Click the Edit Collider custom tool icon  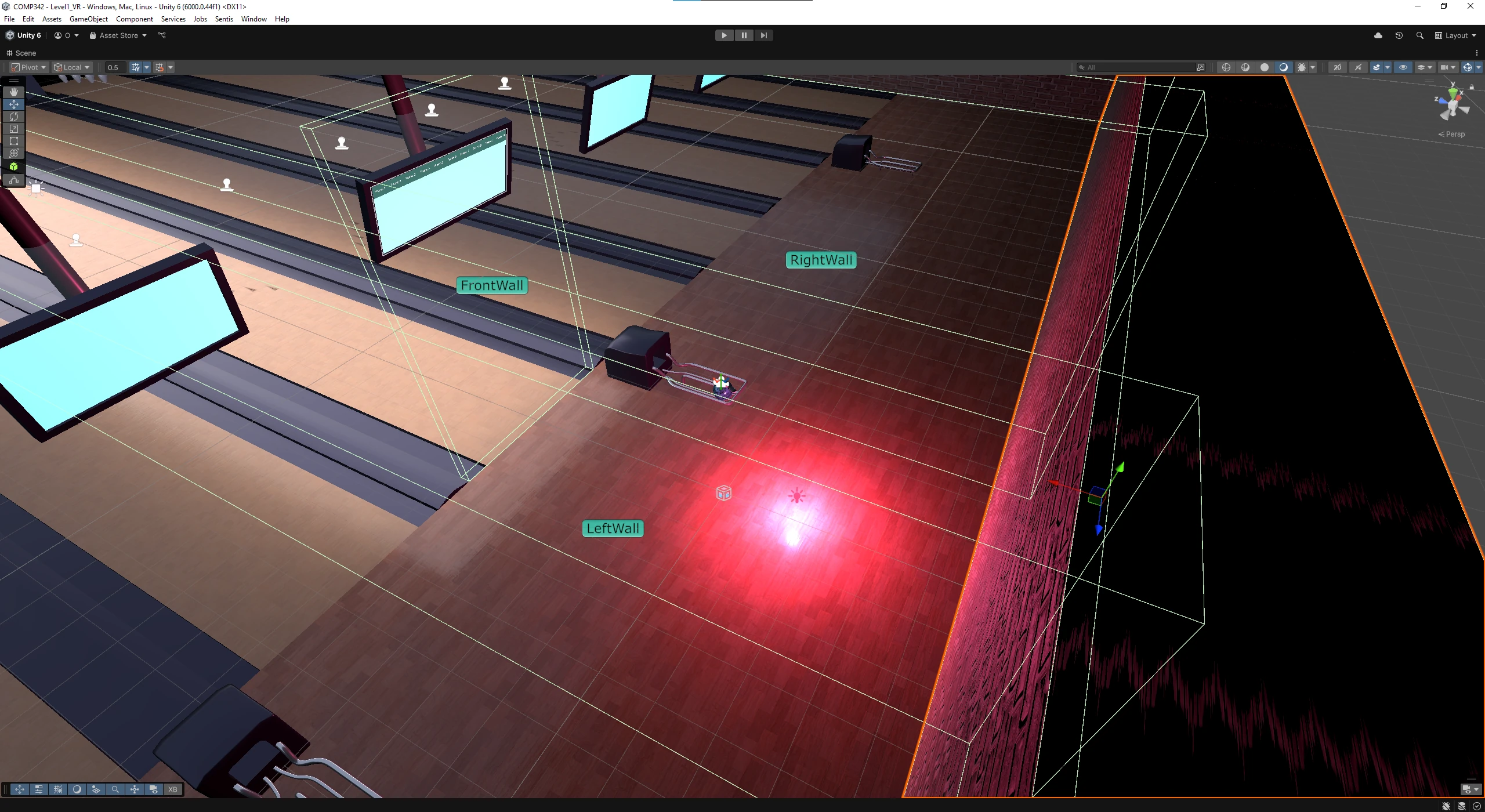pyautogui.click(x=14, y=180)
